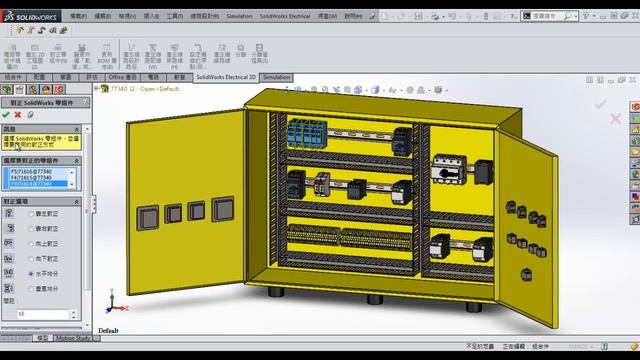Select F4(71615@77340 in component list
This screenshot has width=640, height=360.
(x=31, y=178)
